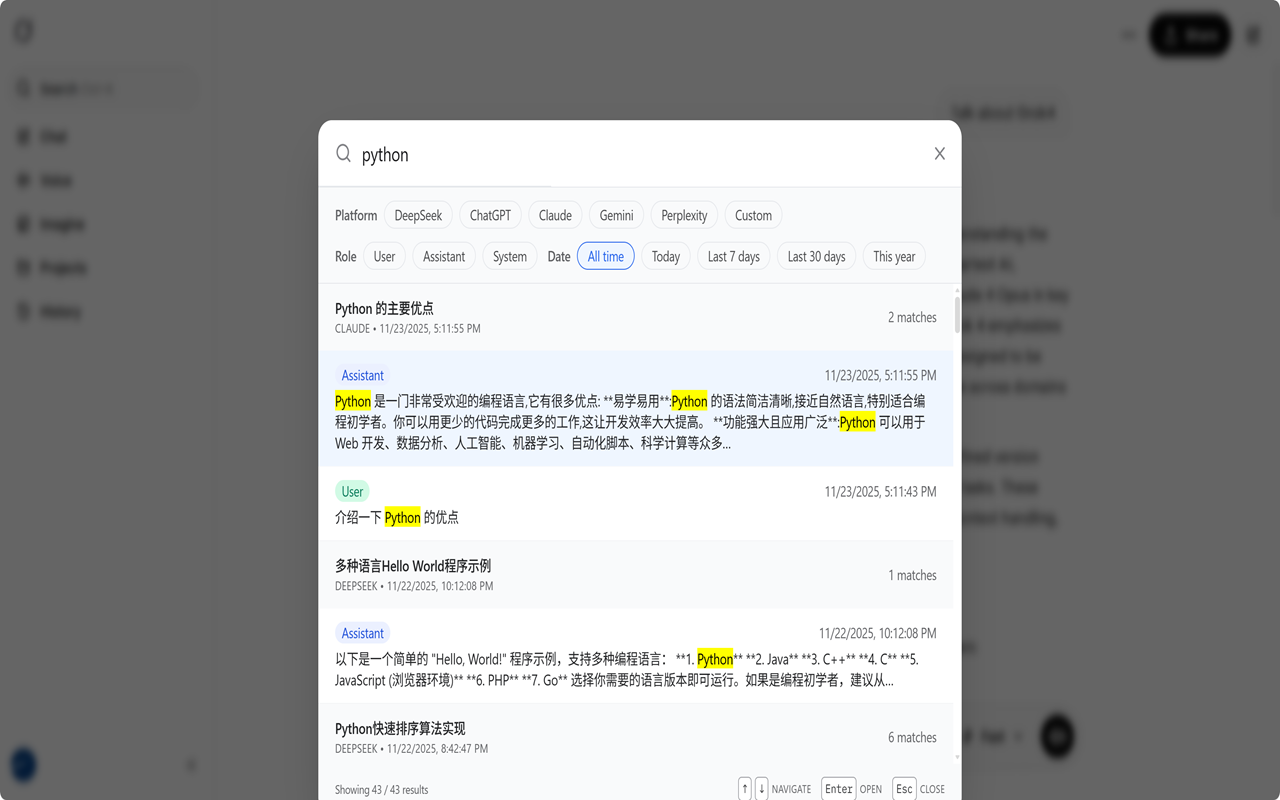Click the 'NAVIGATE' footer label
This screenshot has width=1280, height=800.
click(791, 789)
